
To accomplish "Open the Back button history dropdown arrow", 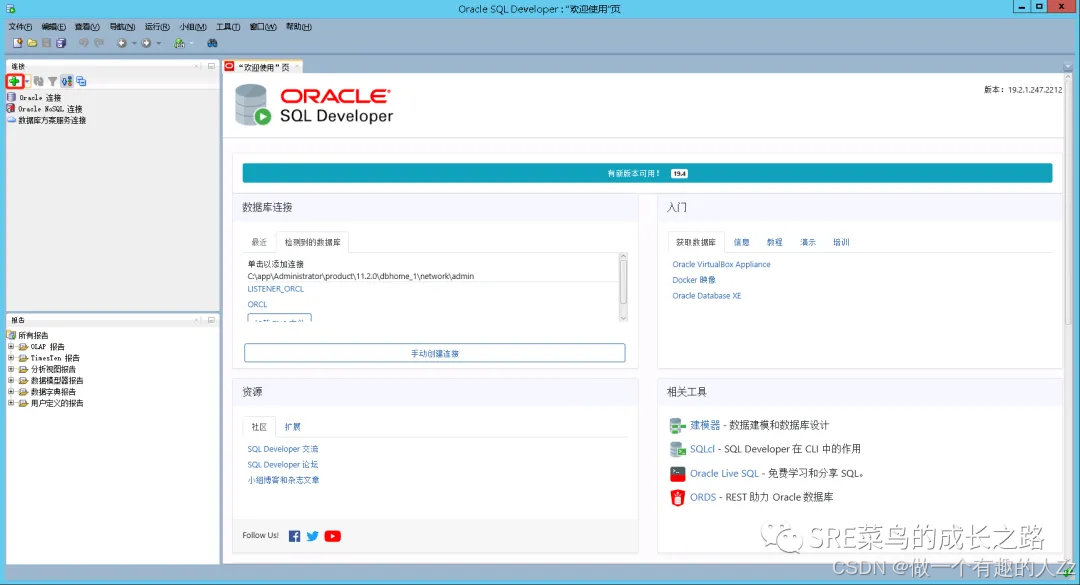I will pyautogui.click(x=134, y=43).
